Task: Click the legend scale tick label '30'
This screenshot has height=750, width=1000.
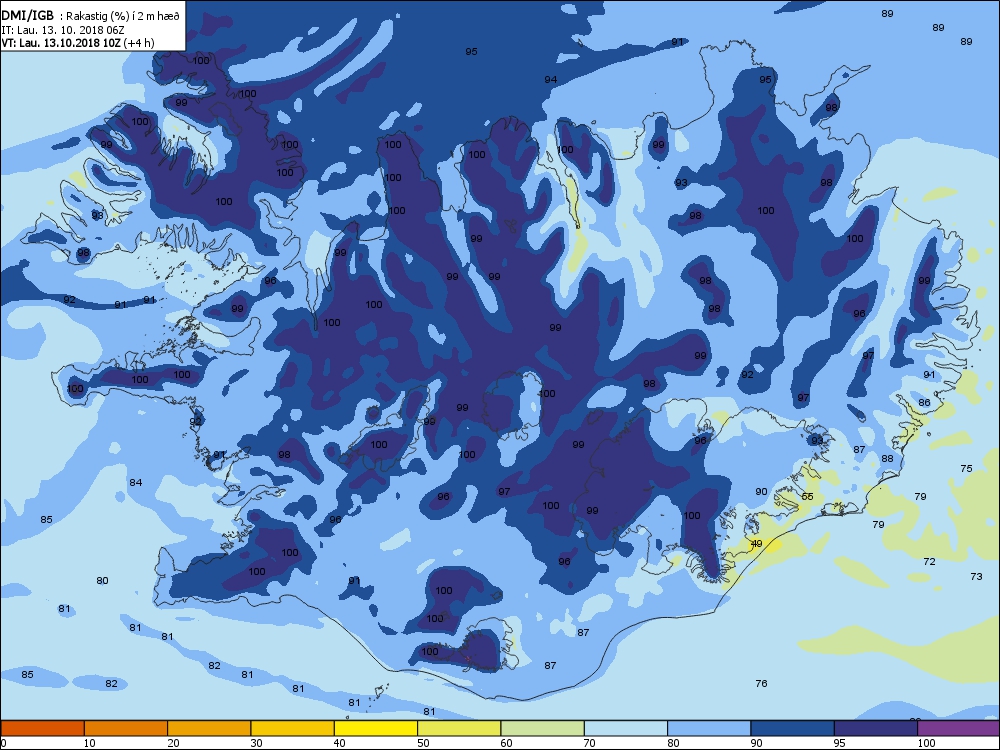Action: pos(256,743)
